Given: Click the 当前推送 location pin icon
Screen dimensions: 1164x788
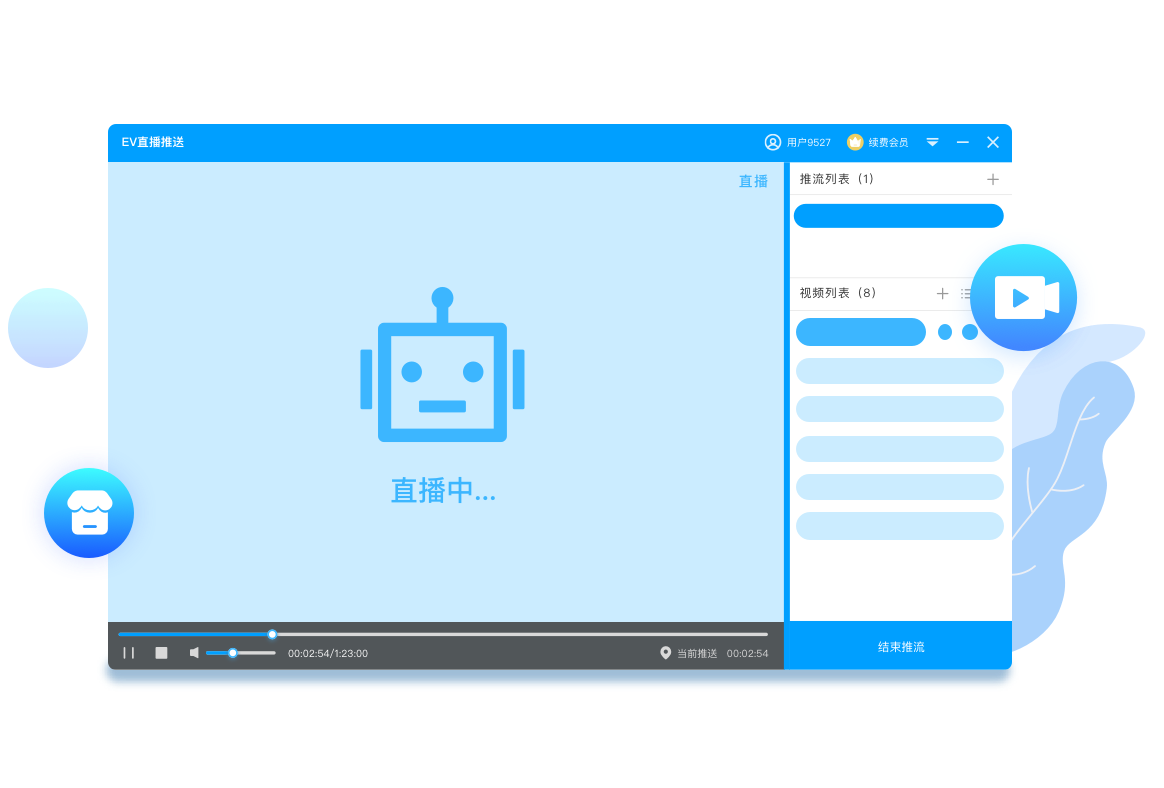Looking at the screenshot, I should 666,653.
